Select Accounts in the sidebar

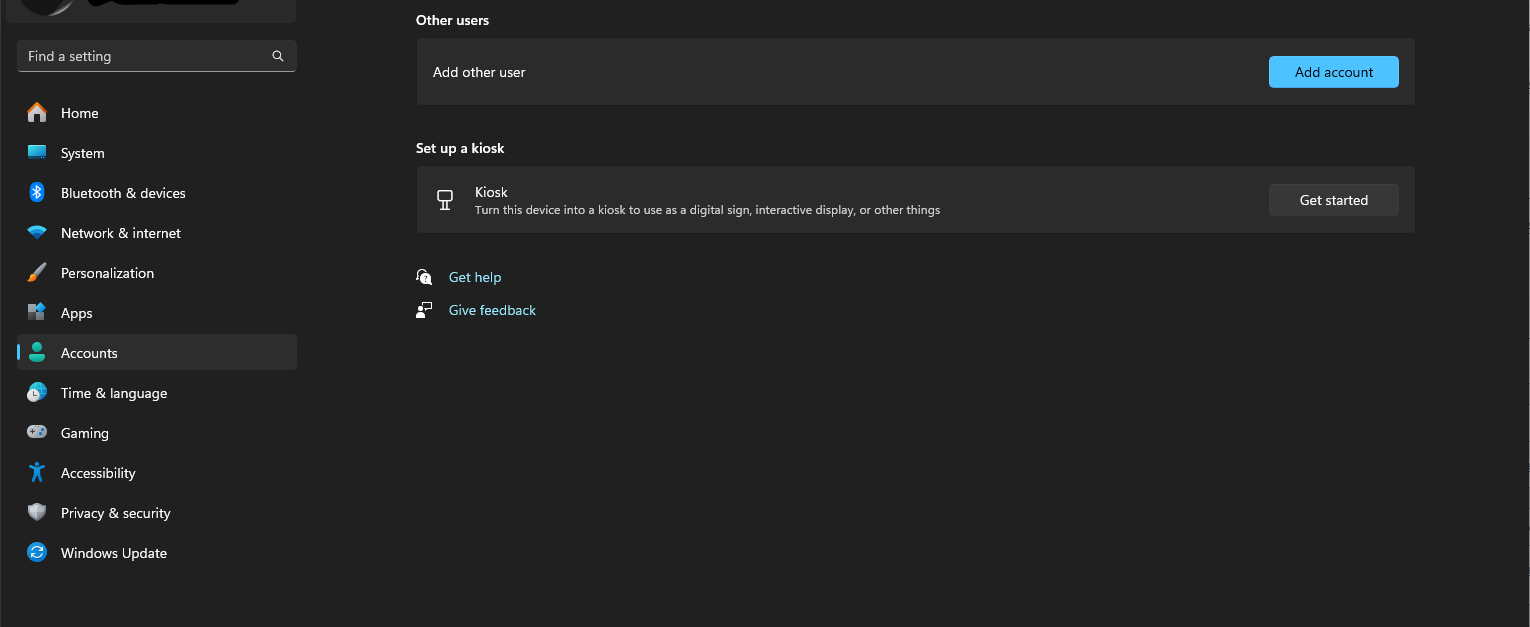pyautogui.click(x=89, y=353)
